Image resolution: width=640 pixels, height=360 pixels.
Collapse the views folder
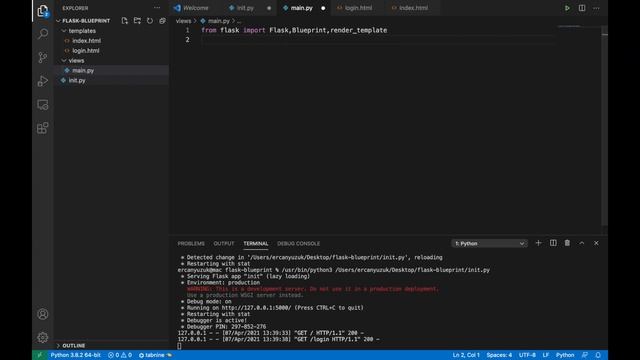click(x=64, y=60)
